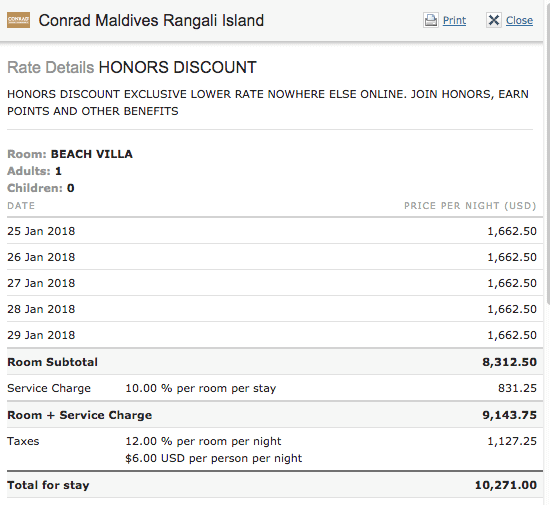Click the 'Adults:' label
550x505 pixels.
(29, 171)
